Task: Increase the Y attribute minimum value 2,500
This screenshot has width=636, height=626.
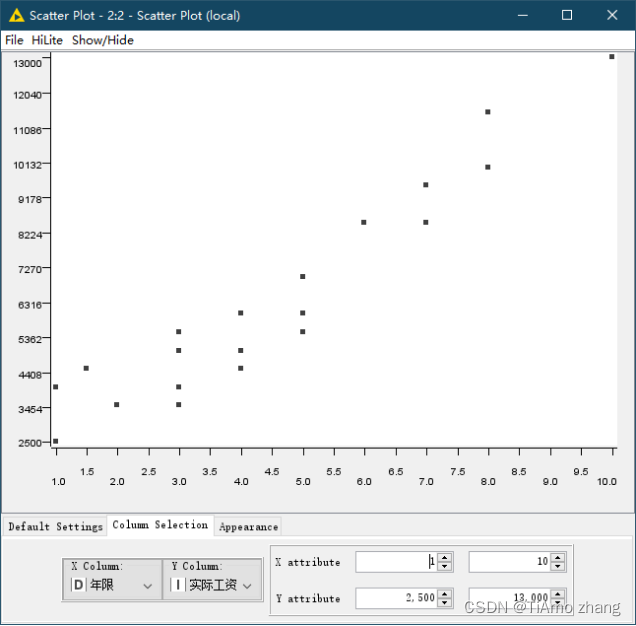Action: tap(445, 594)
